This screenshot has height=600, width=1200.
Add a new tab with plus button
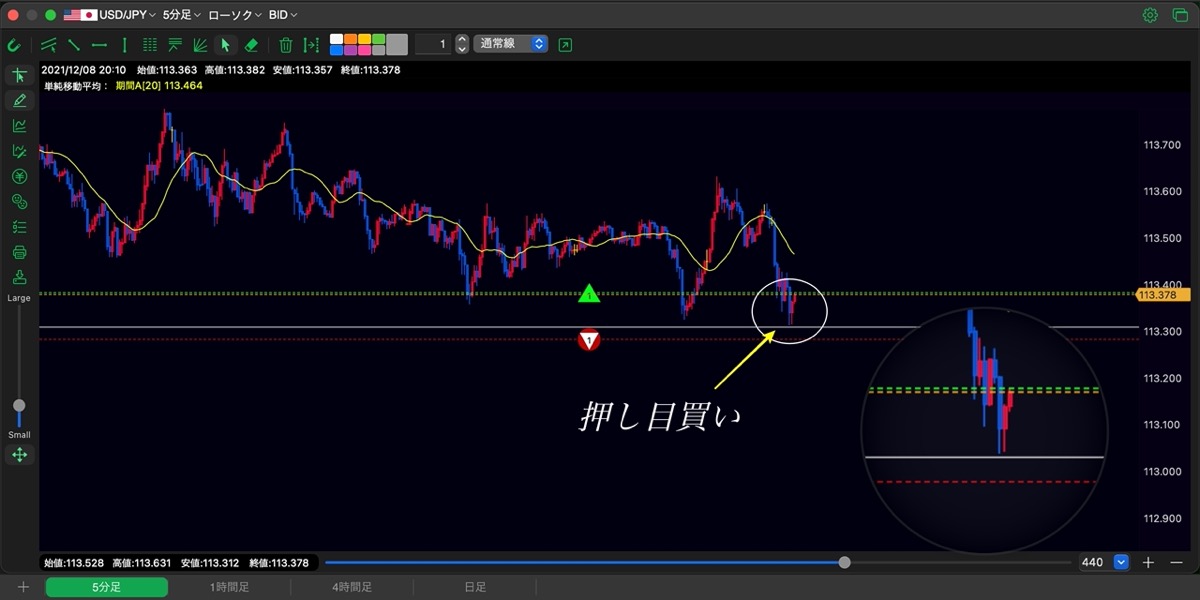(x=23, y=587)
